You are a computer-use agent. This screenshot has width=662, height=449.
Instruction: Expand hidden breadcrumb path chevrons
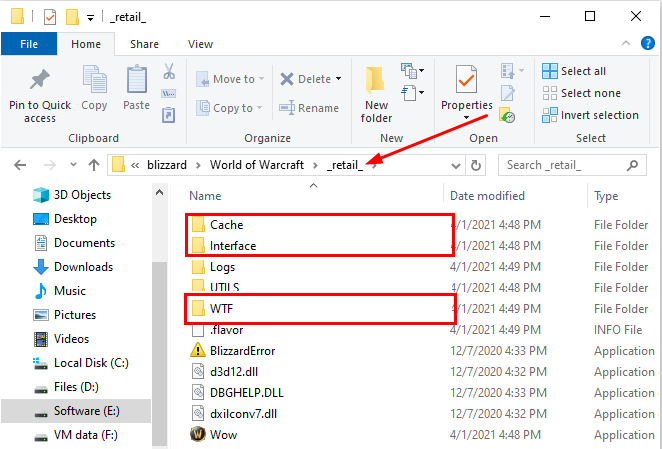point(135,166)
